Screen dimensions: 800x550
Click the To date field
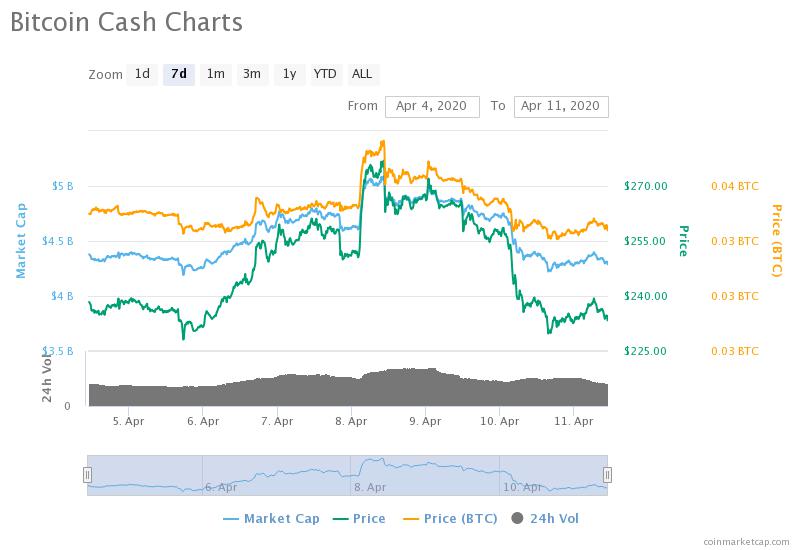click(x=560, y=106)
